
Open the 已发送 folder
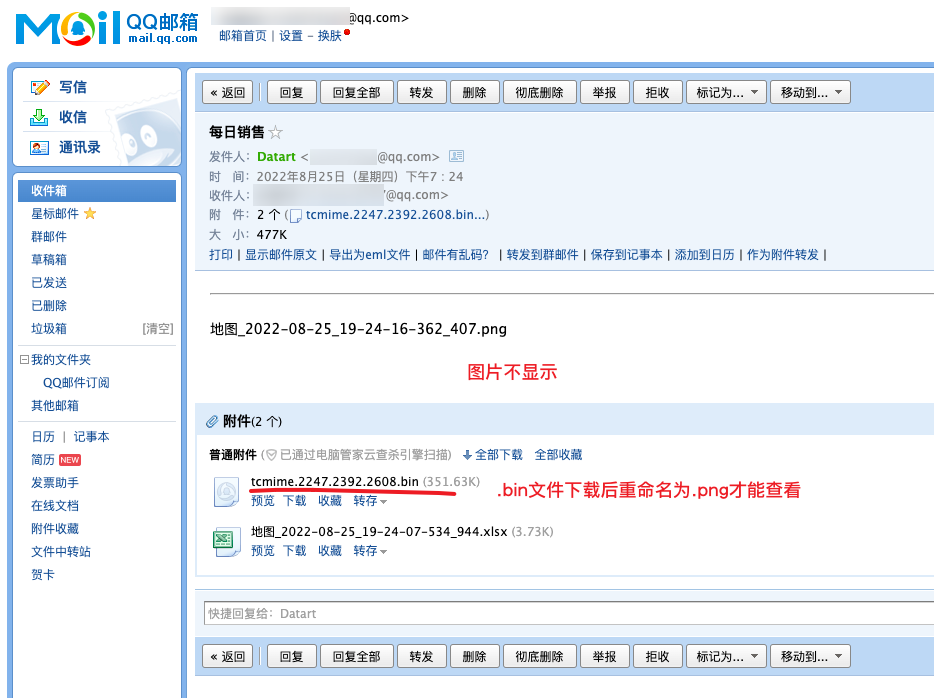tap(49, 282)
